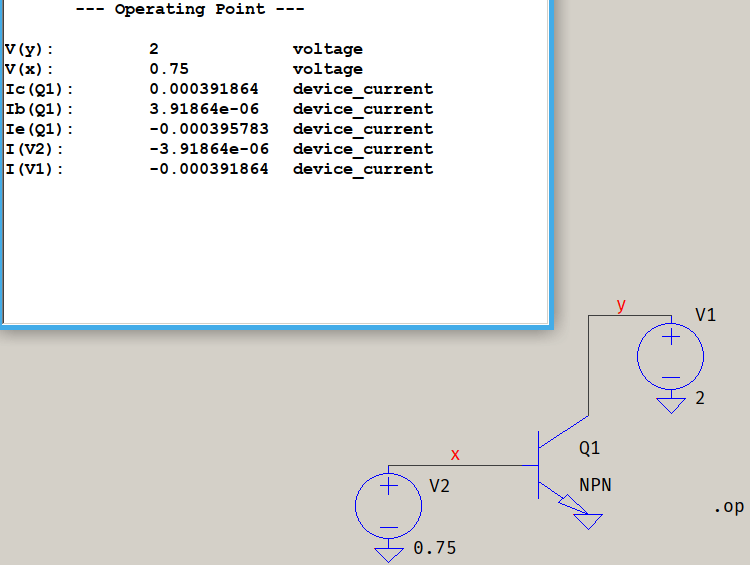Select the Ic(Q1) row label

[x=39, y=89]
